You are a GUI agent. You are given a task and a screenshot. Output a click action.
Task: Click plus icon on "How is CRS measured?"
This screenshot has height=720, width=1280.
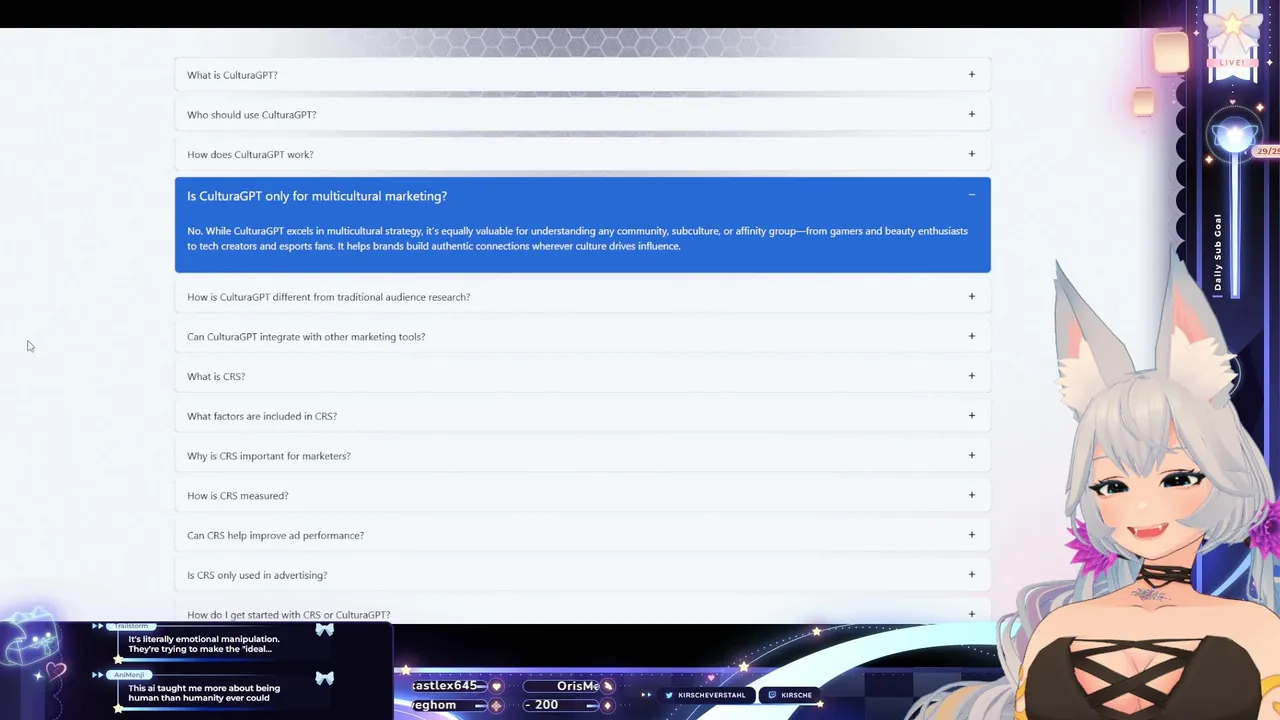point(971,495)
